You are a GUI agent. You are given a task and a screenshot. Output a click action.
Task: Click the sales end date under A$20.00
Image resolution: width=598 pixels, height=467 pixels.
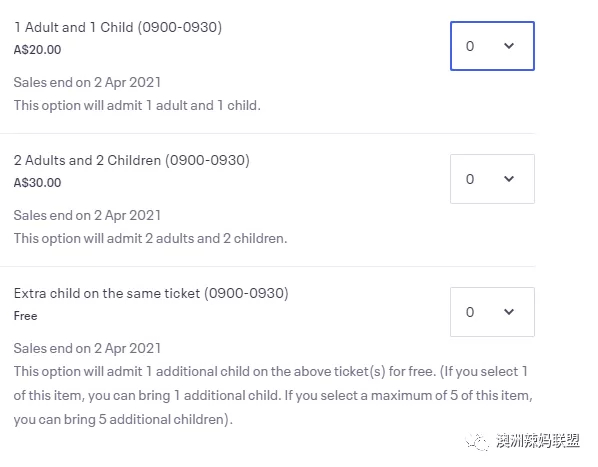click(x=87, y=83)
